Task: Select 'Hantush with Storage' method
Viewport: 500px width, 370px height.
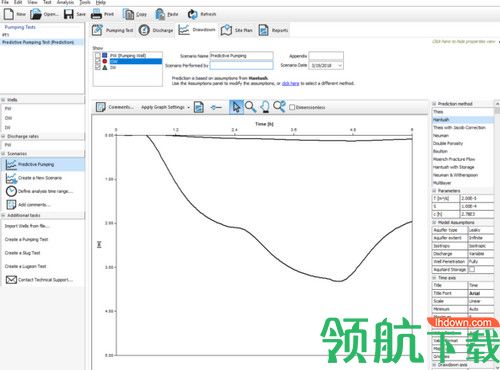Action: (463, 167)
